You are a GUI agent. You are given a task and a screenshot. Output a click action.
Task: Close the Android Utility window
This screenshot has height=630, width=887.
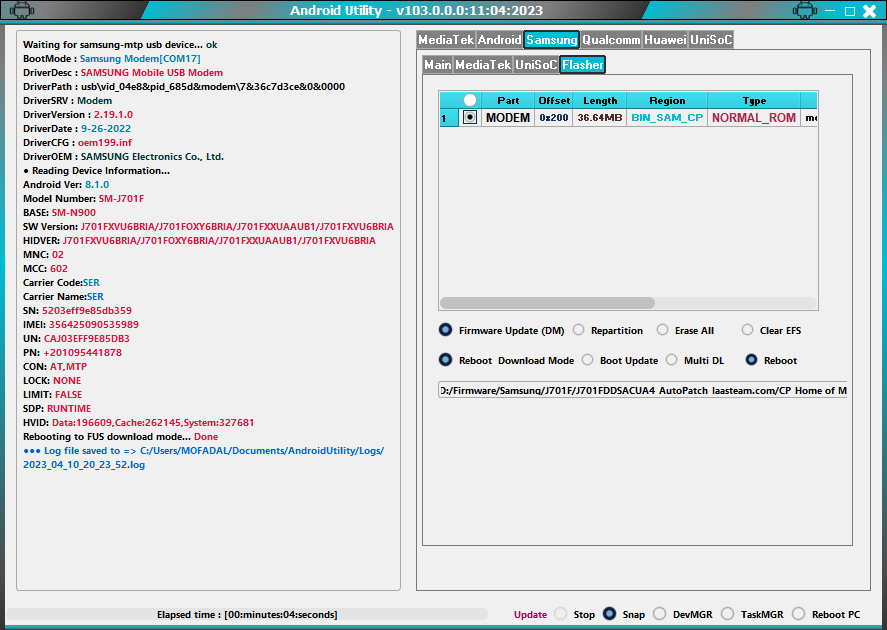tap(869, 11)
